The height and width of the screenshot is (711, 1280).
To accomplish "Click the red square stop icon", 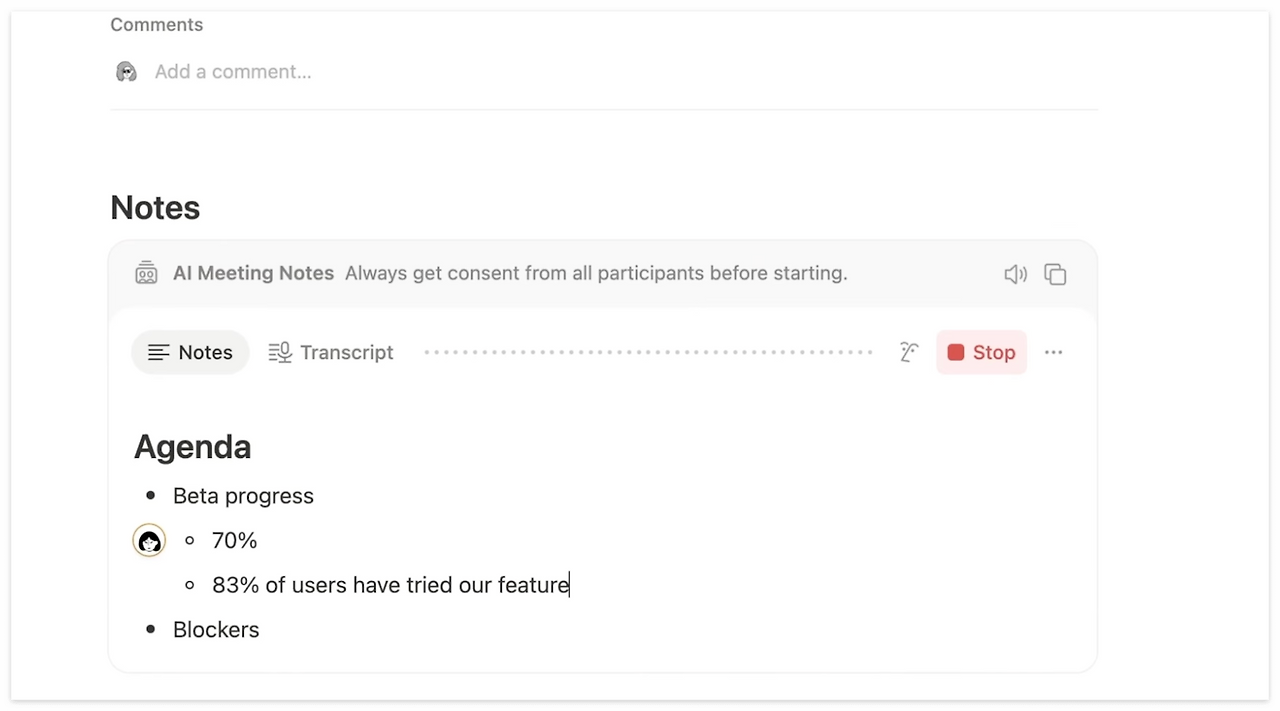I will point(956,352).
